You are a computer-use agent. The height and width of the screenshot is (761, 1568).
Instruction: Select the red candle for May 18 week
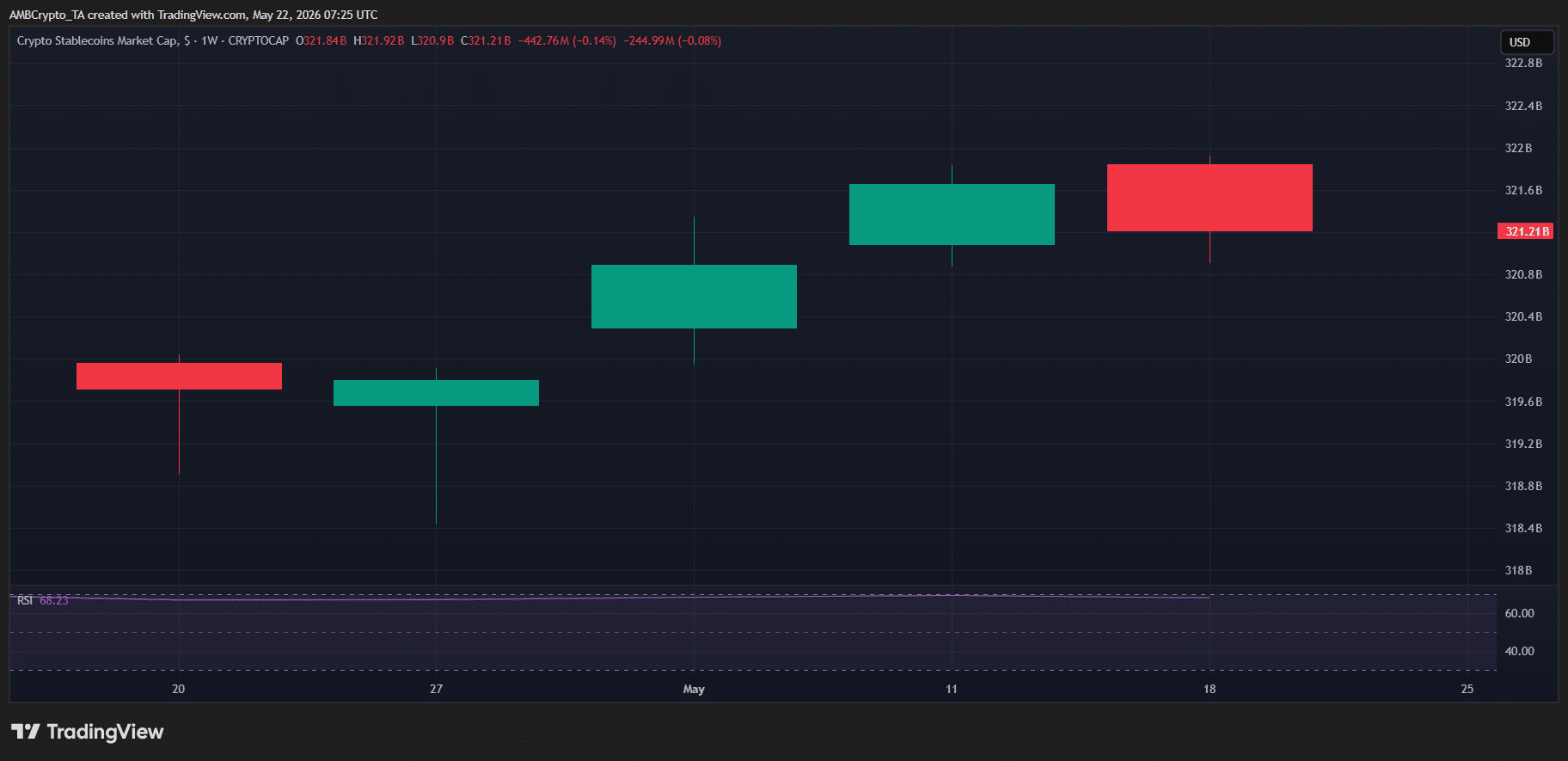(1210, 198)
